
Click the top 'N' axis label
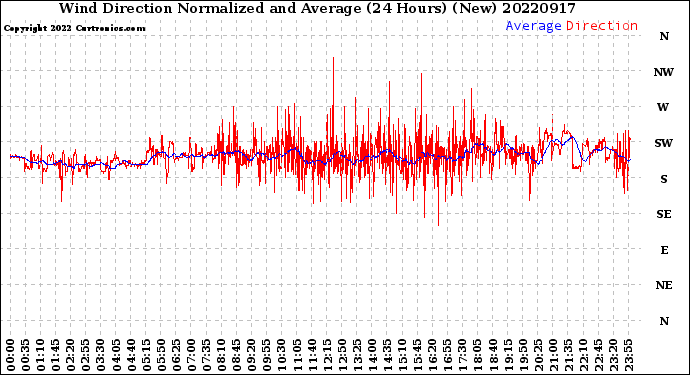point(664,37)
